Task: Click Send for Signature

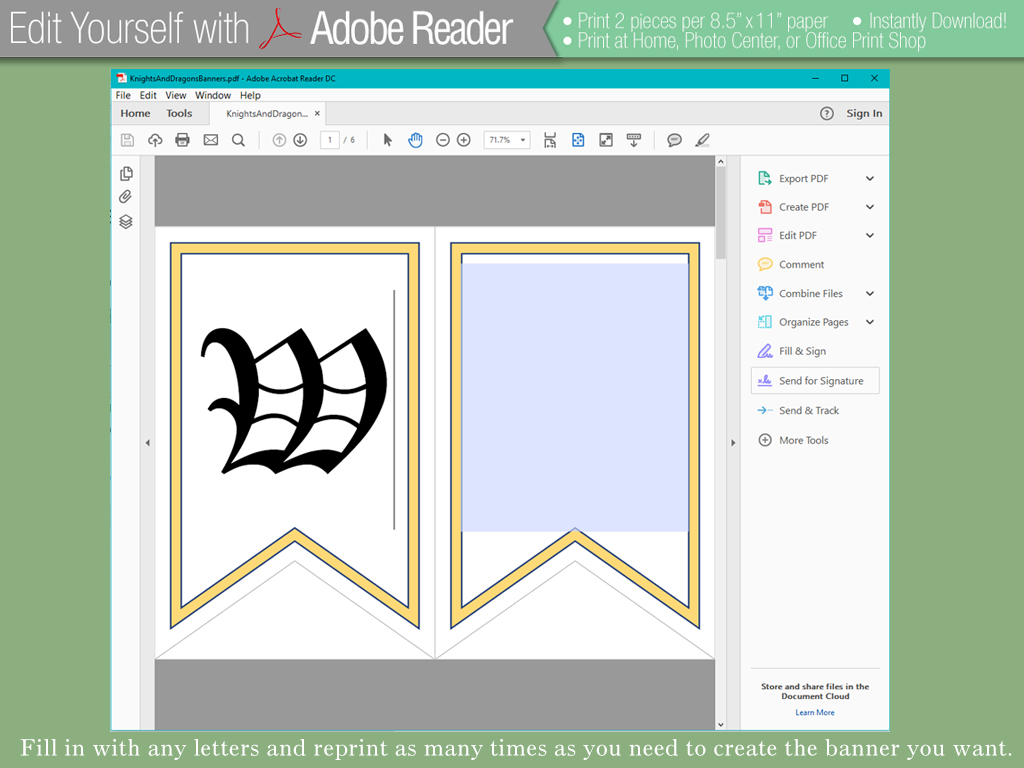Action: (815, 381)
